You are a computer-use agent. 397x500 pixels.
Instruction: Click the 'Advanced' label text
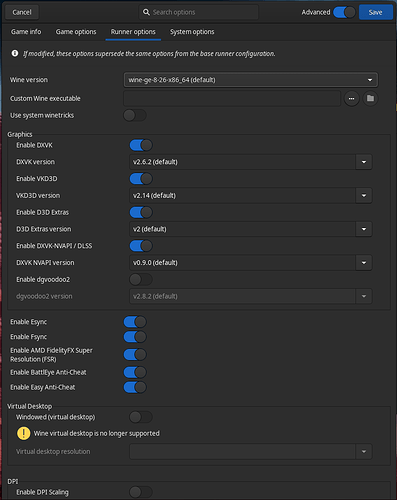pos(316,12)
